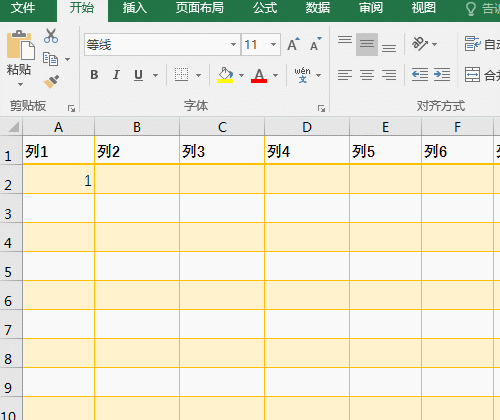Open font settings dialog launcher
This screenshot has width=500, height=420.
pyautogui.click(x=321, y=108)
